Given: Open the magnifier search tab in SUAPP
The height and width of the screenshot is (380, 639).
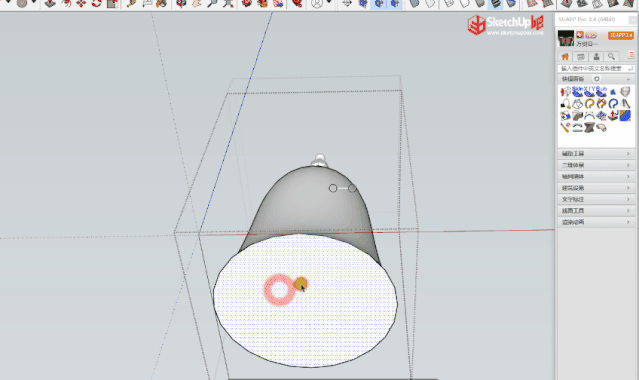Looking at the screenshot, I should click(x=611, y=57).
